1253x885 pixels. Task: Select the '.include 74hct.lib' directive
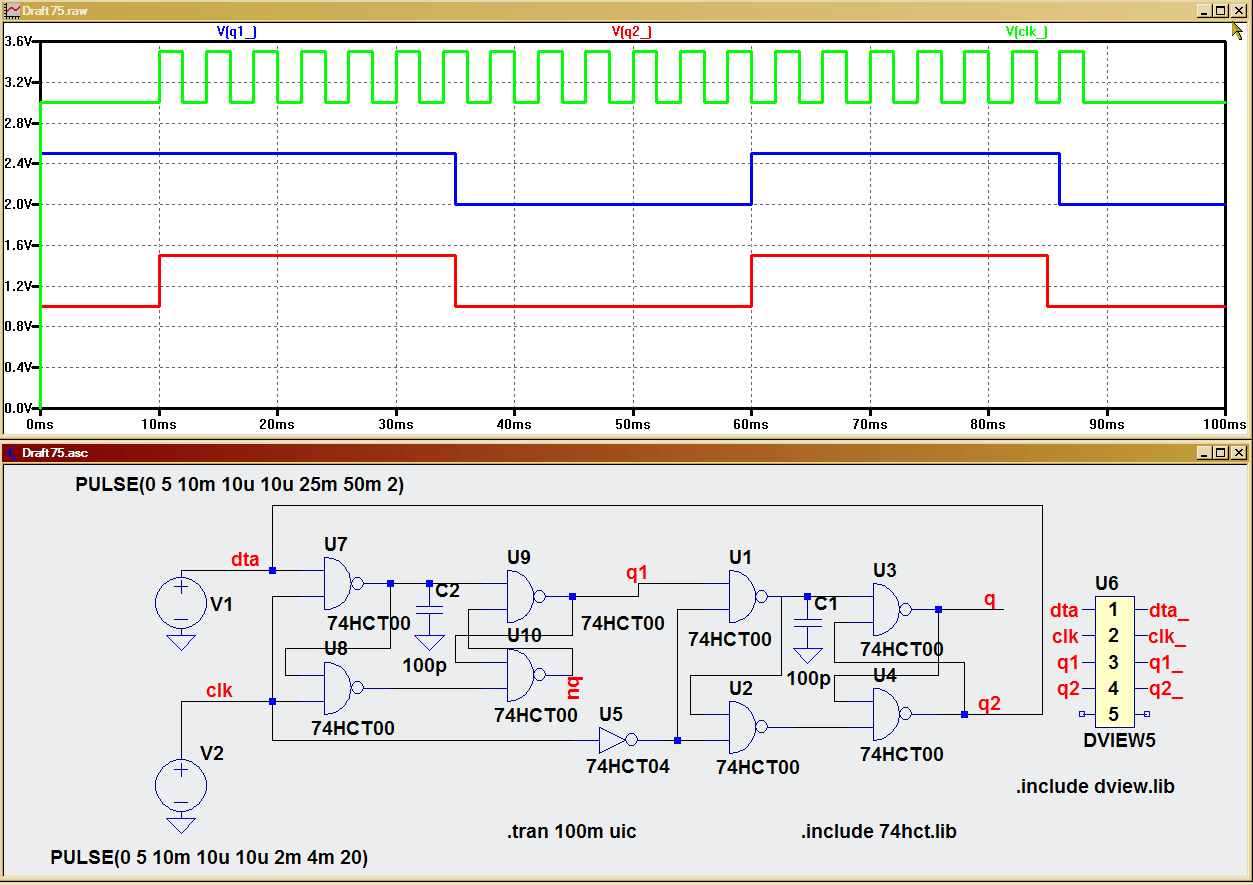879,832
